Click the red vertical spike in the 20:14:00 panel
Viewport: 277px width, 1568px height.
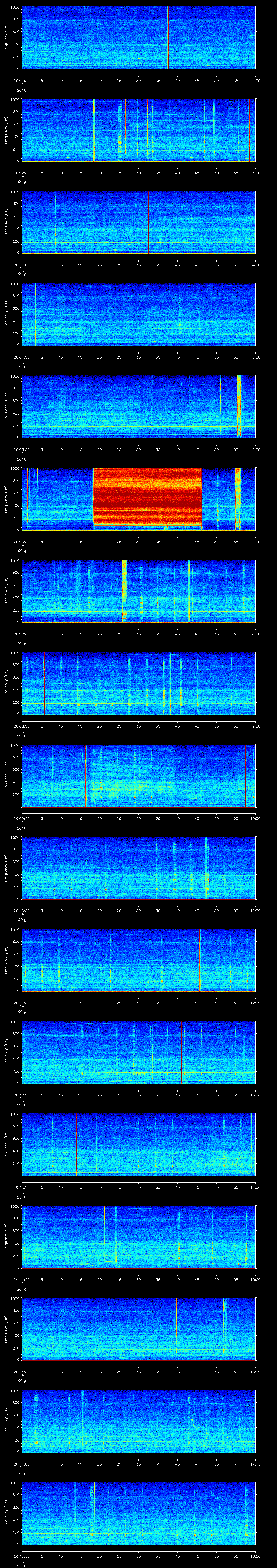click(116, 1237)
